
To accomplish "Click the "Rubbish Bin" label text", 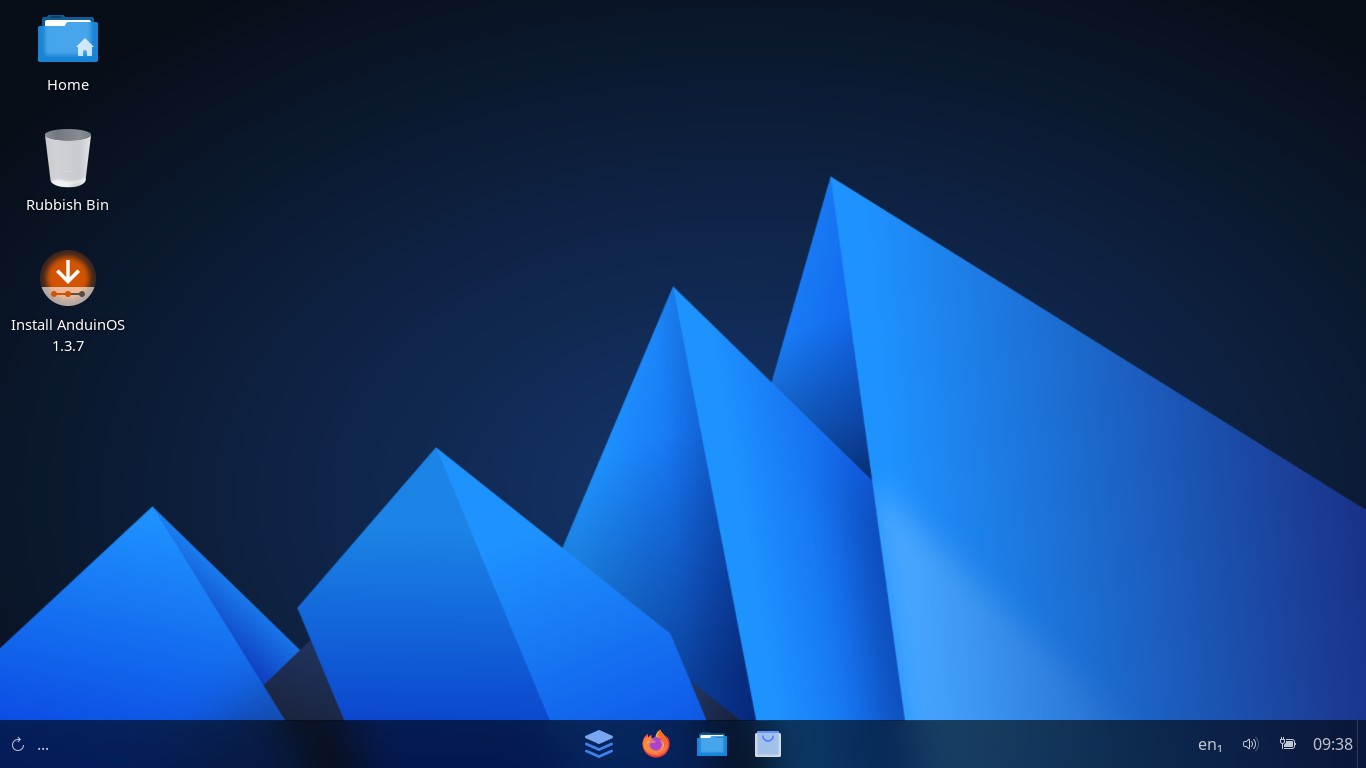I will pos(68,205).
